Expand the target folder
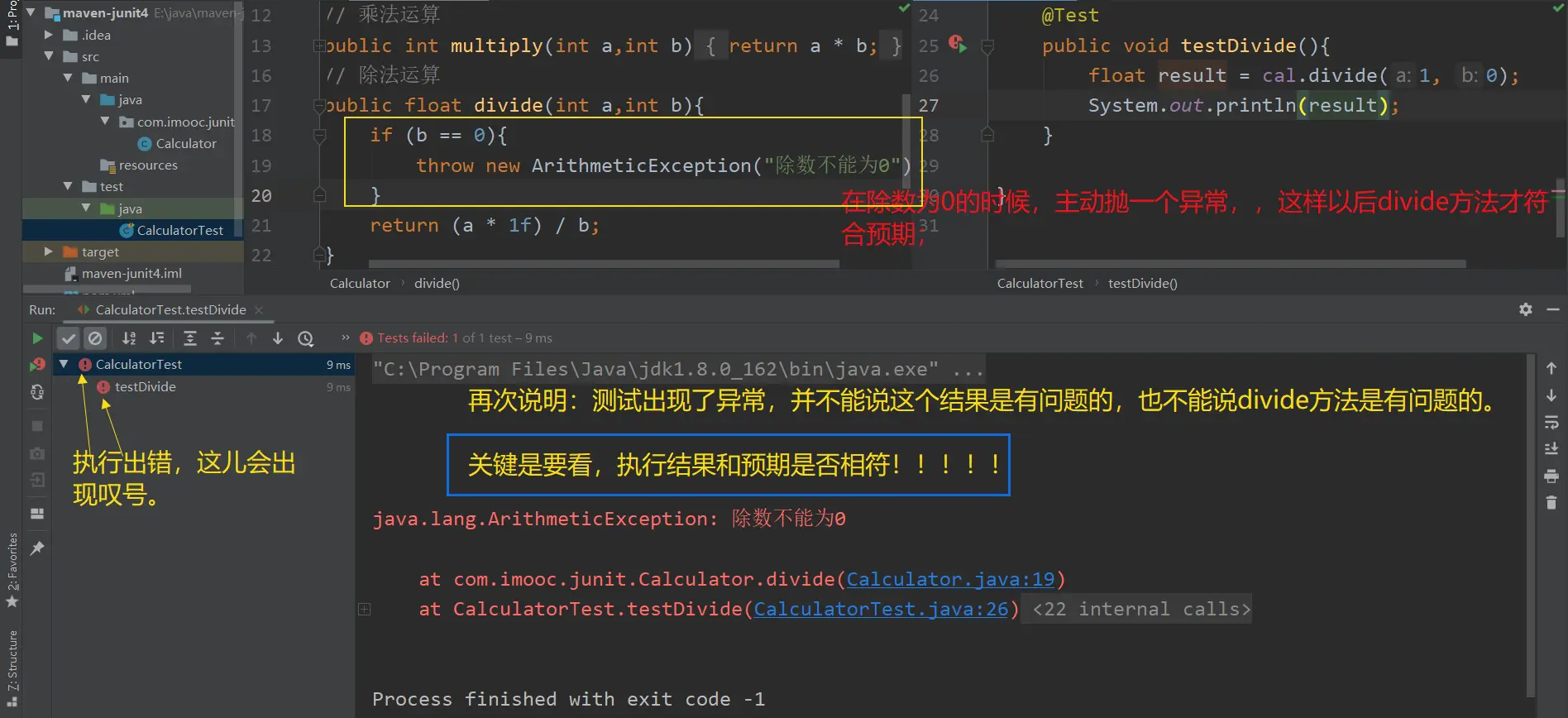1568x718 pixels. [x=49, y=251]
